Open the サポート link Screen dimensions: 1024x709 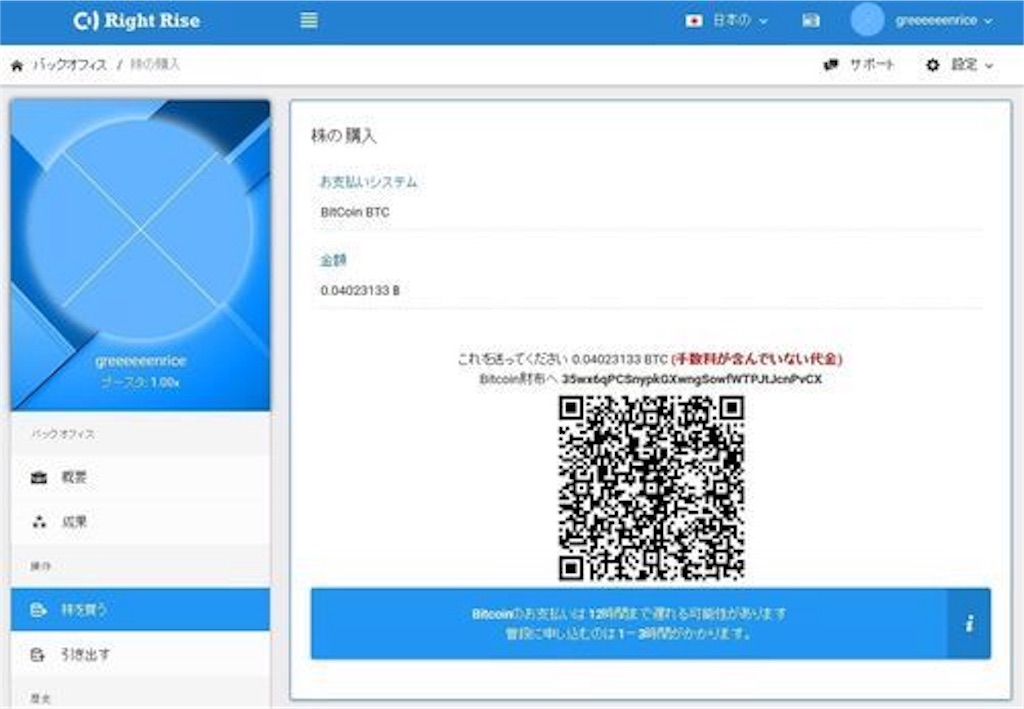[x=871, y=65]
